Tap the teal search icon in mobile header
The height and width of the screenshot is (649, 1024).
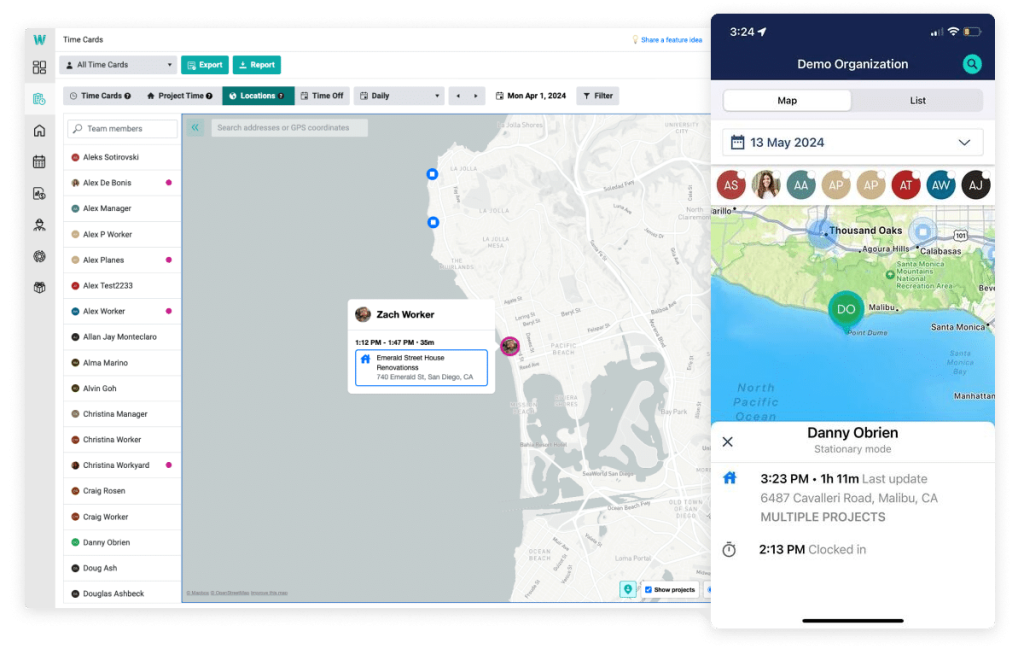971,64
